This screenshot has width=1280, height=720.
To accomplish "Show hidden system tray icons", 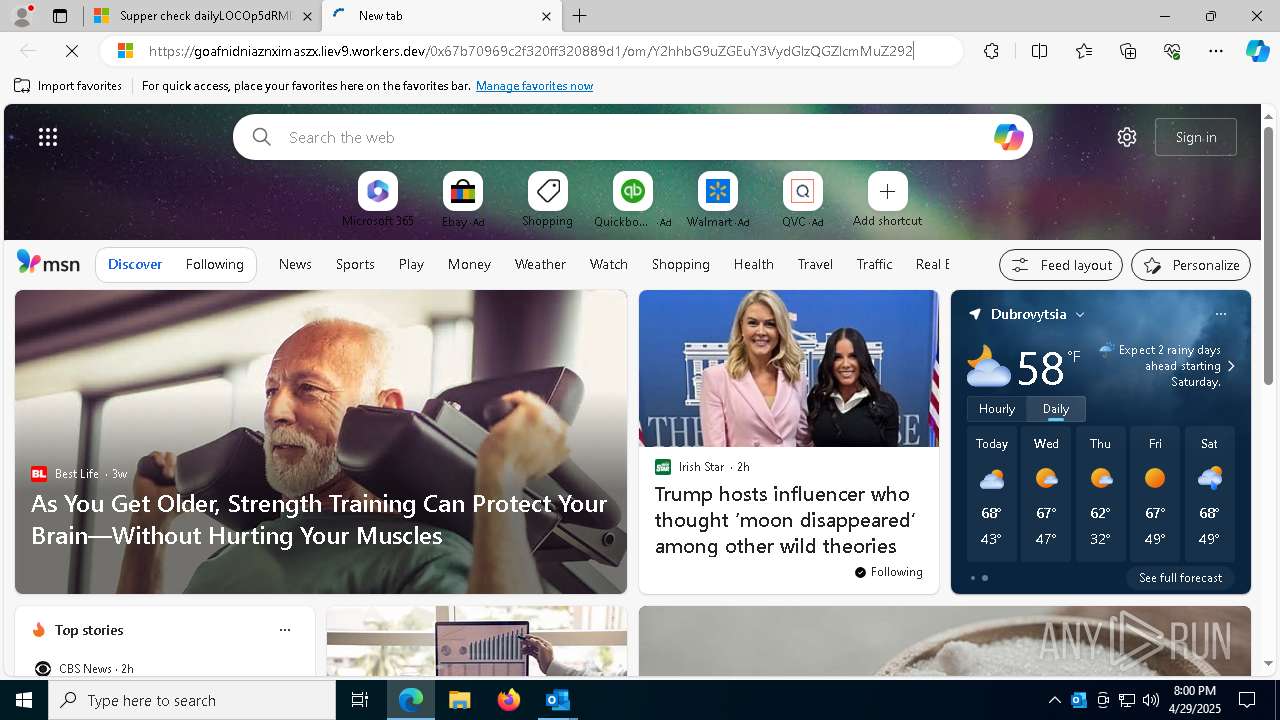I will (1054, 700).
